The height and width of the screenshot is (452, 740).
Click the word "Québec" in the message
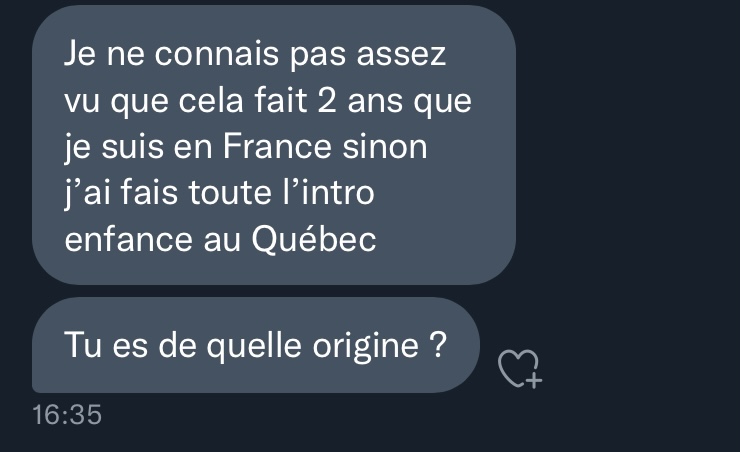314,240
